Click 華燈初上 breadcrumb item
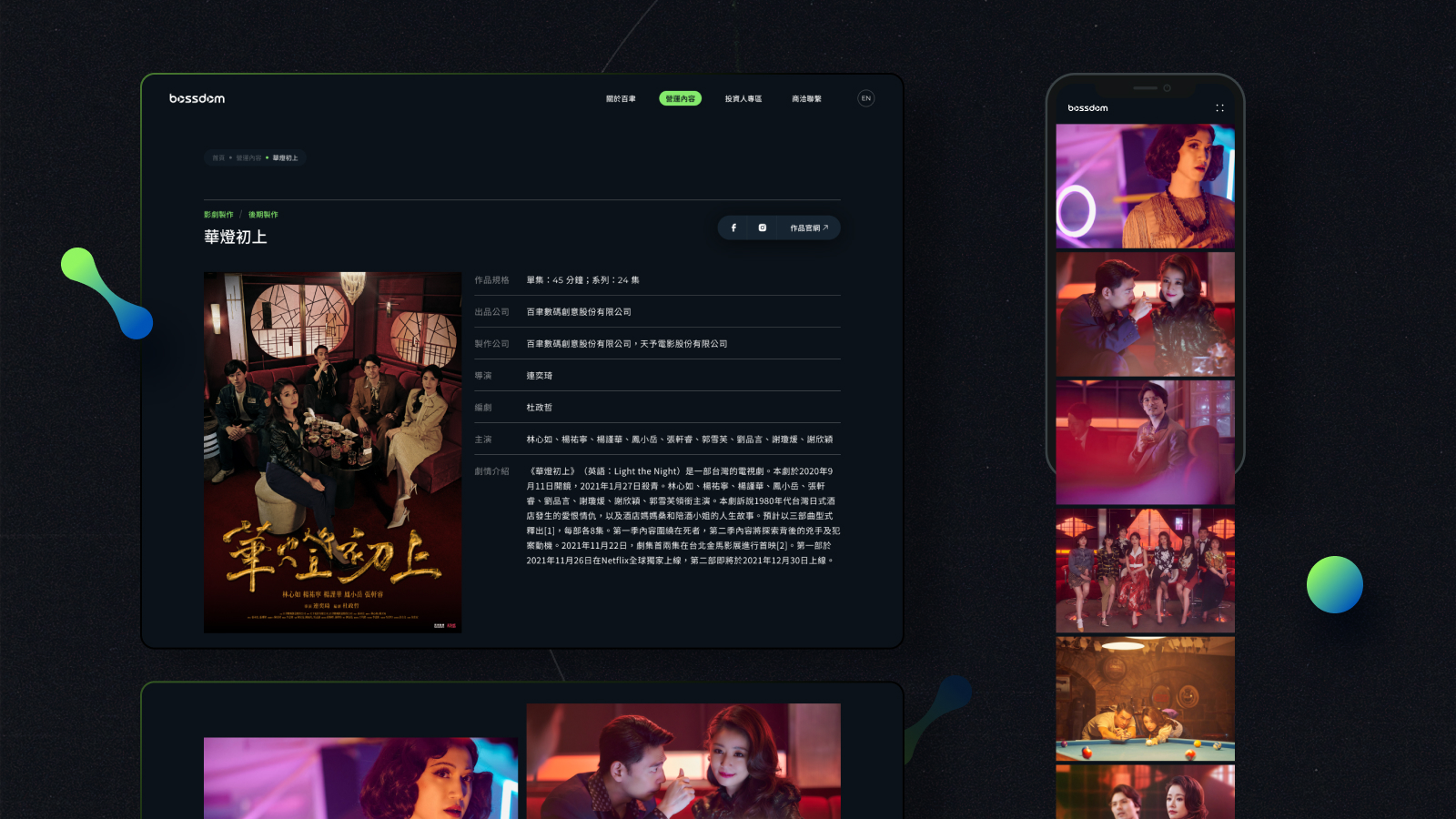Viewport: 1456px width, 819px height. tap(285, 157)
